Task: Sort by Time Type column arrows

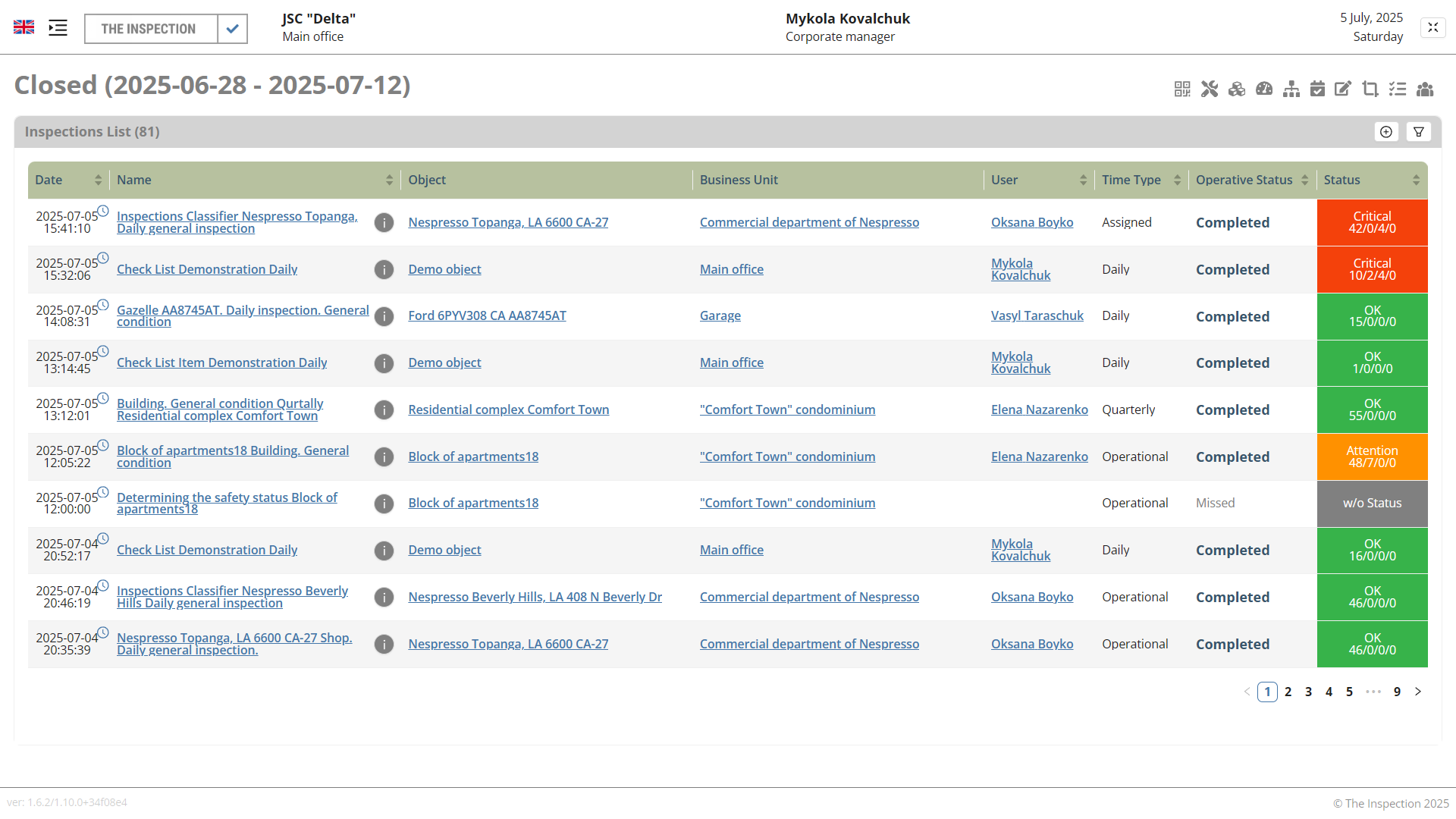Action: pyautogui.click(x=1177, y=180)
